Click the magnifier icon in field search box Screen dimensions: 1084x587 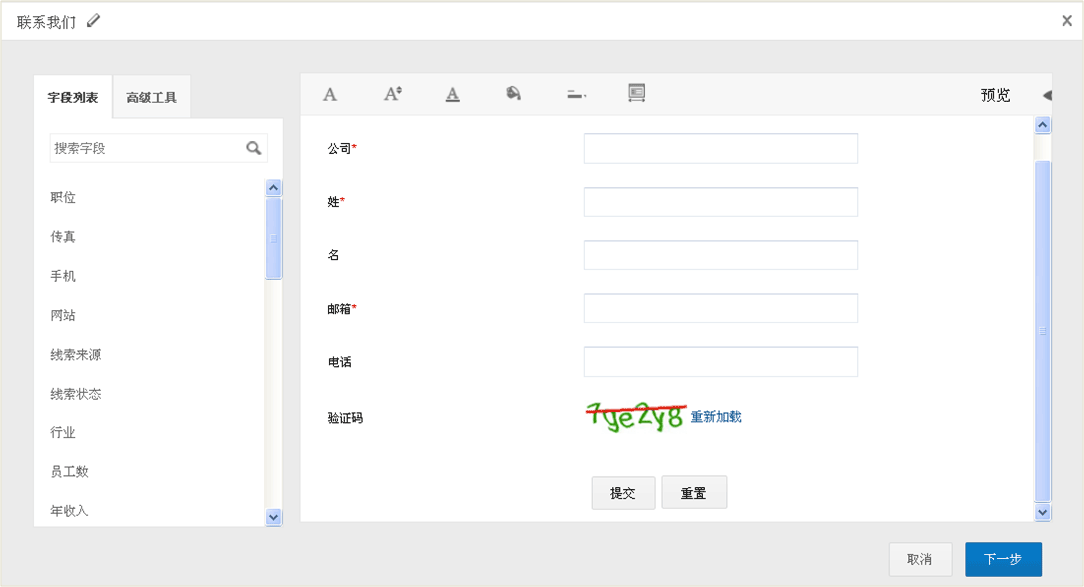pos(255,147)
